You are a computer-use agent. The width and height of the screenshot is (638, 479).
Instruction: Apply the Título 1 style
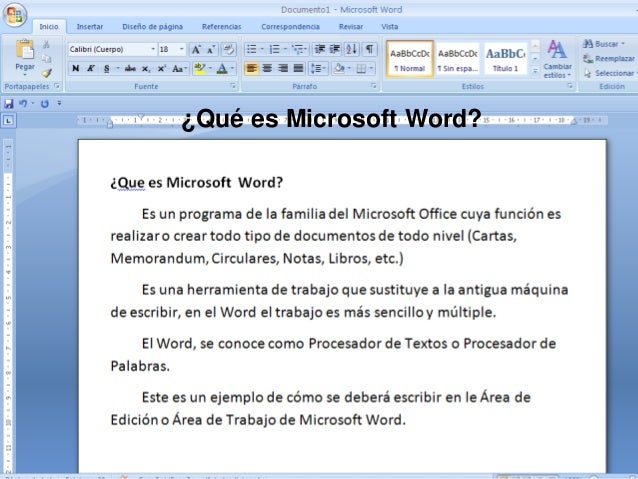(x=505, y=59)
